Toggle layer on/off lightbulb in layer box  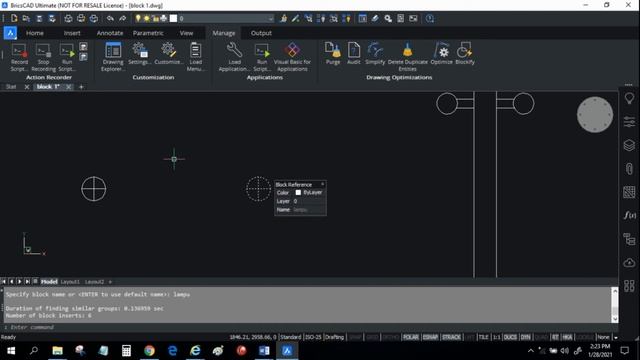[x=138, y=18]
